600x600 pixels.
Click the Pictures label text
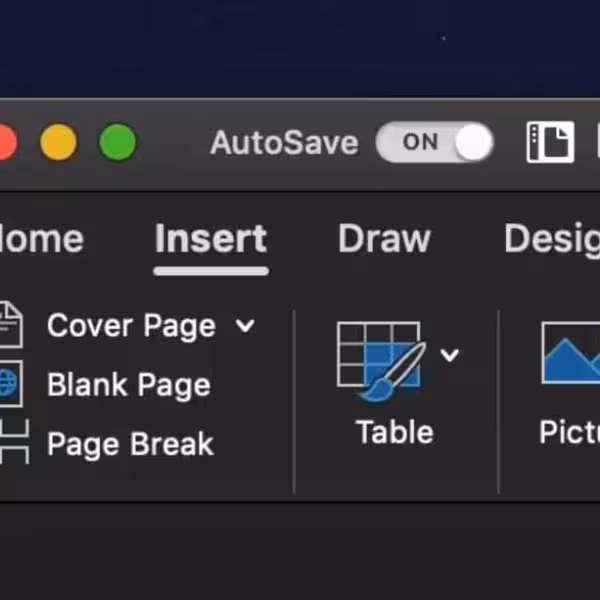coord(569,432)
